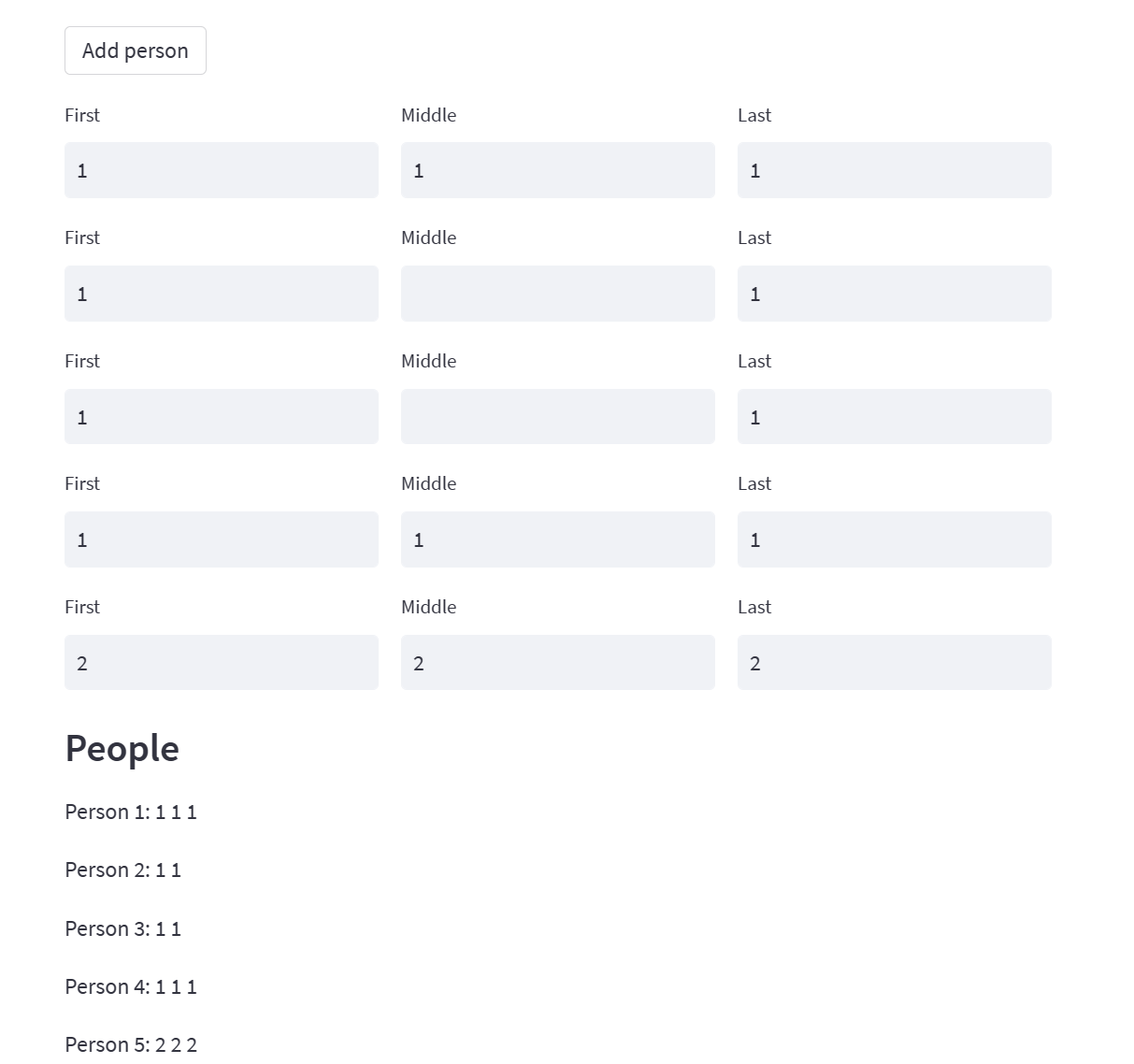Click the empty Middle field in the third row
Screen dimensions: 1134x1064
tap(558, 417)
